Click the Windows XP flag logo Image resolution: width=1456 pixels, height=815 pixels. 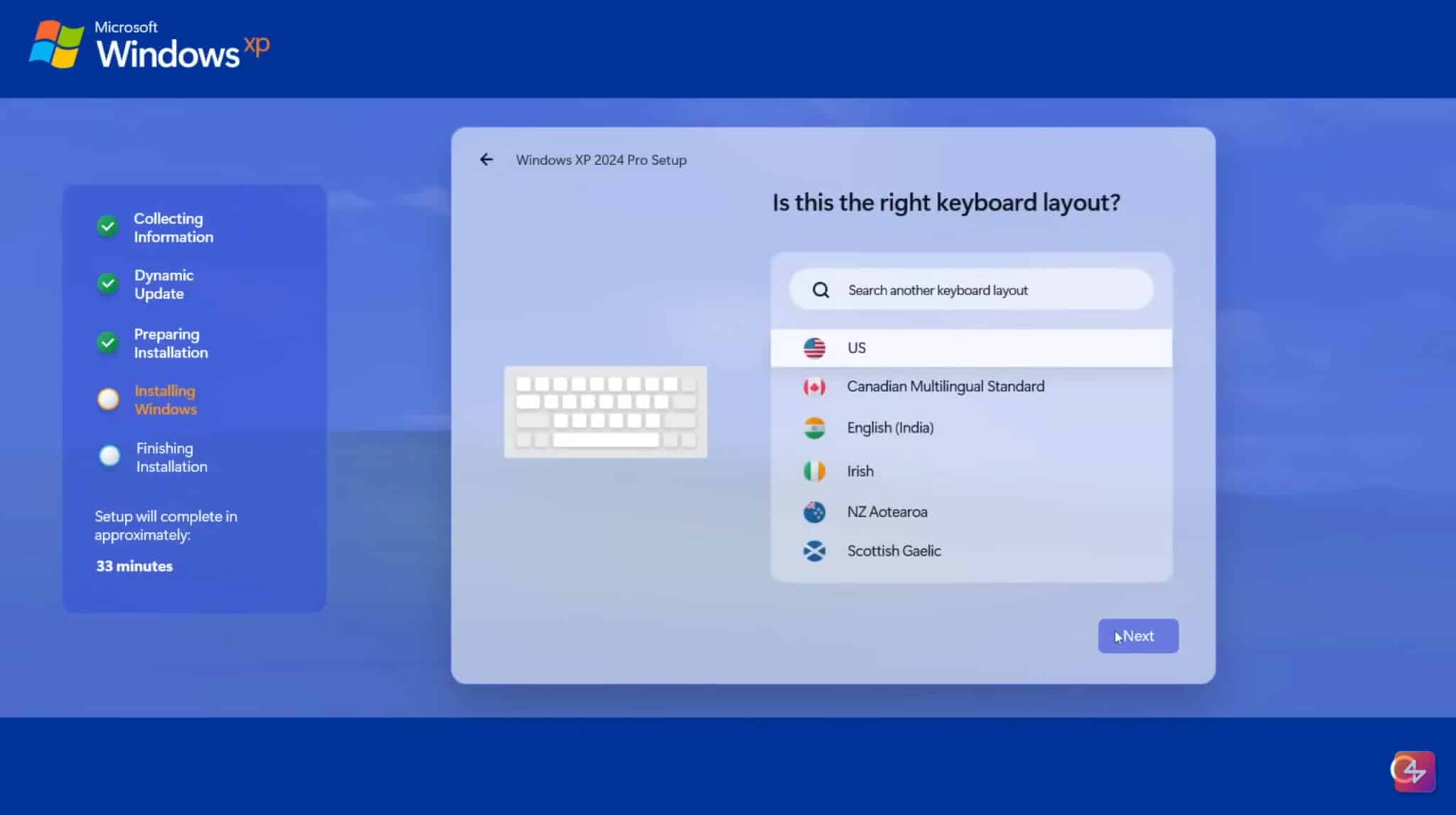point(56,44)
